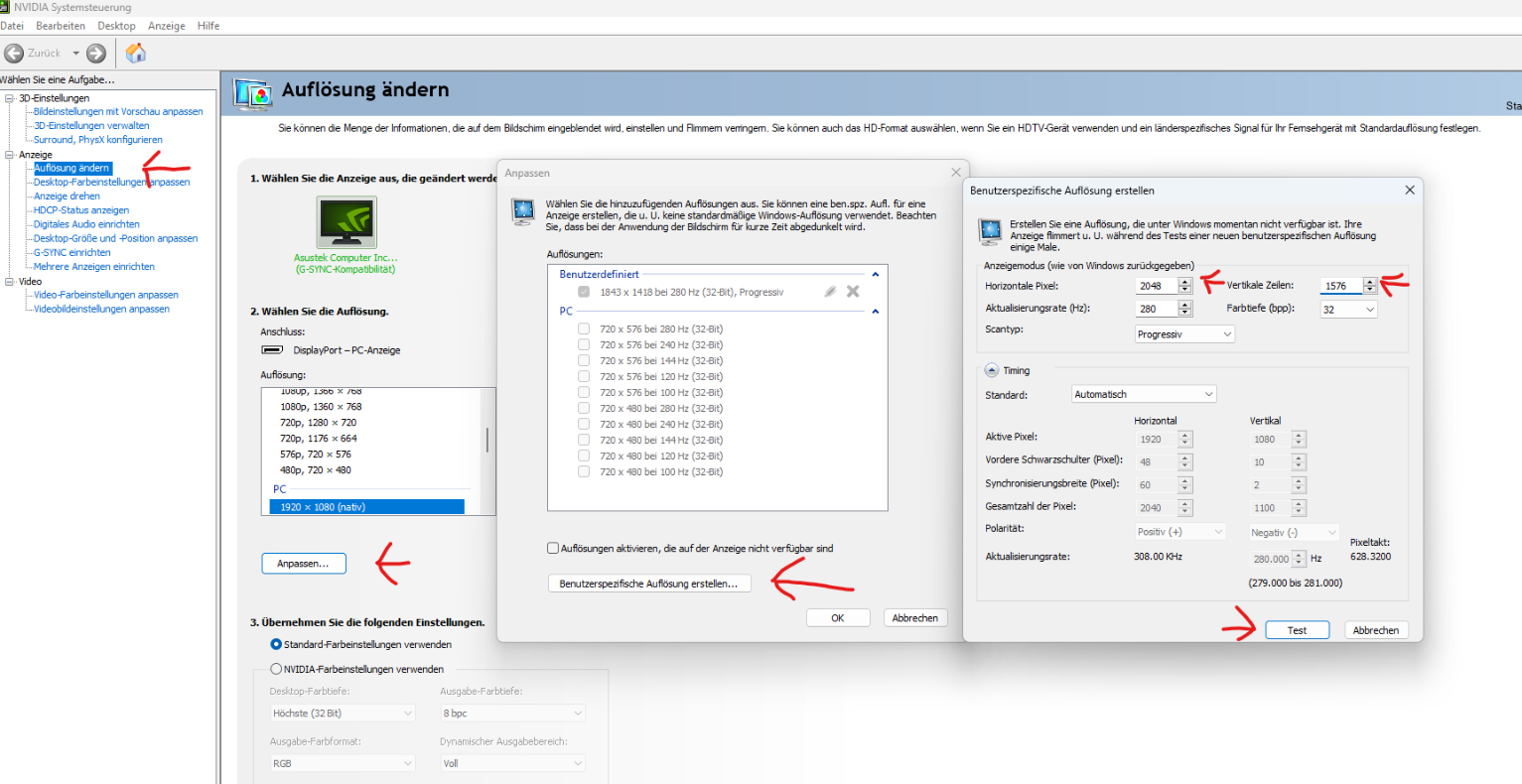Click the Anpassen... button
This screenshot has width=1522, height=784.
click(x=303, y=564)
